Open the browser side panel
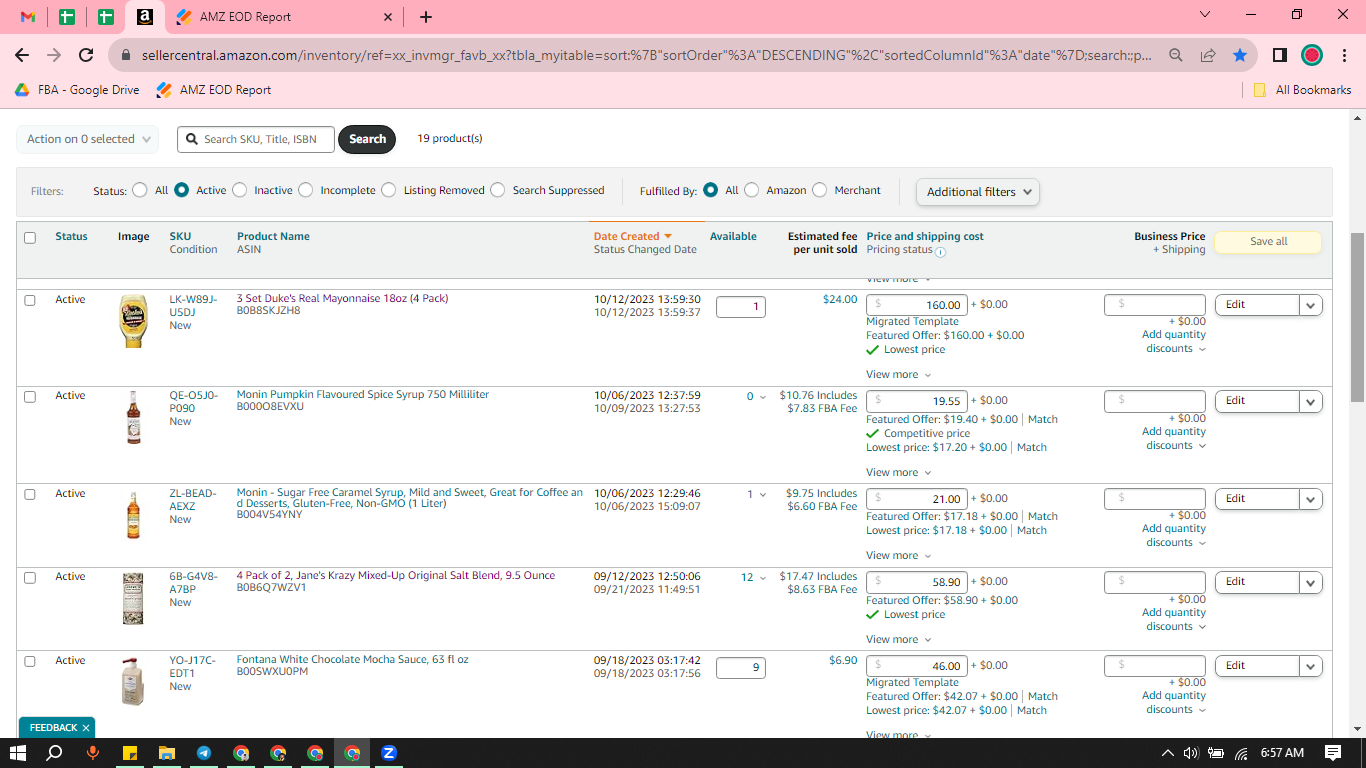The height and width of the screenshot is (768, 1366). click(1279, 55)
